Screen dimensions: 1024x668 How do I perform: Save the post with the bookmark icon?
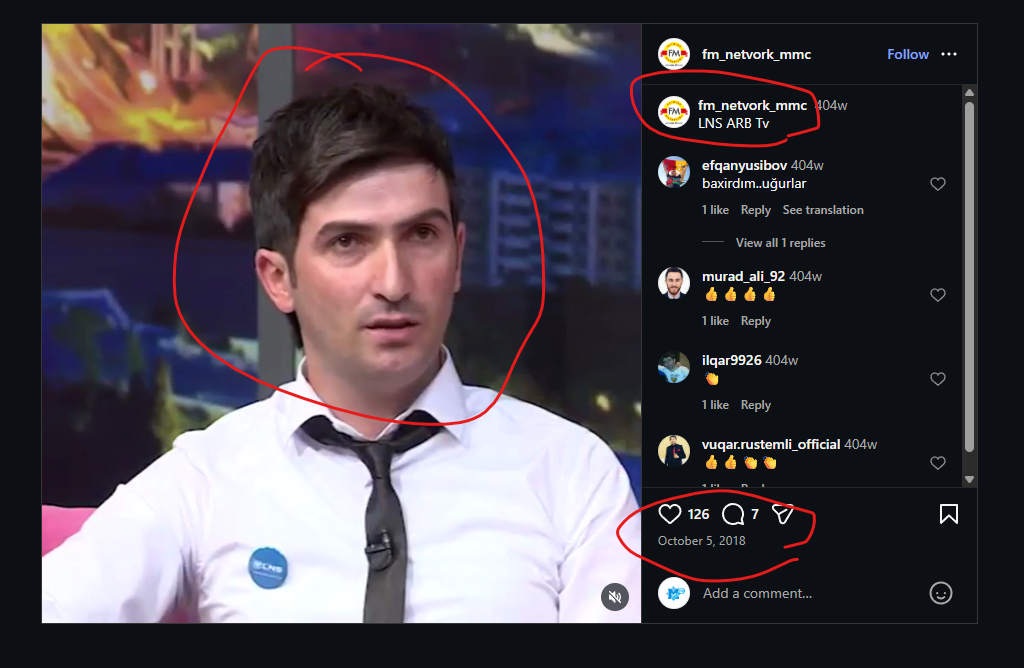click(x=949, y=514)
